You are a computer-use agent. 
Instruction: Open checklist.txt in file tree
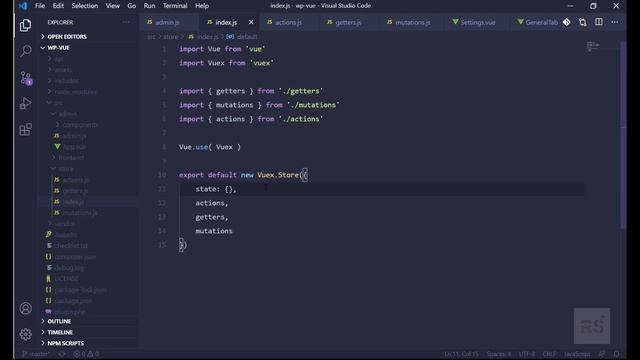[71, 246]
